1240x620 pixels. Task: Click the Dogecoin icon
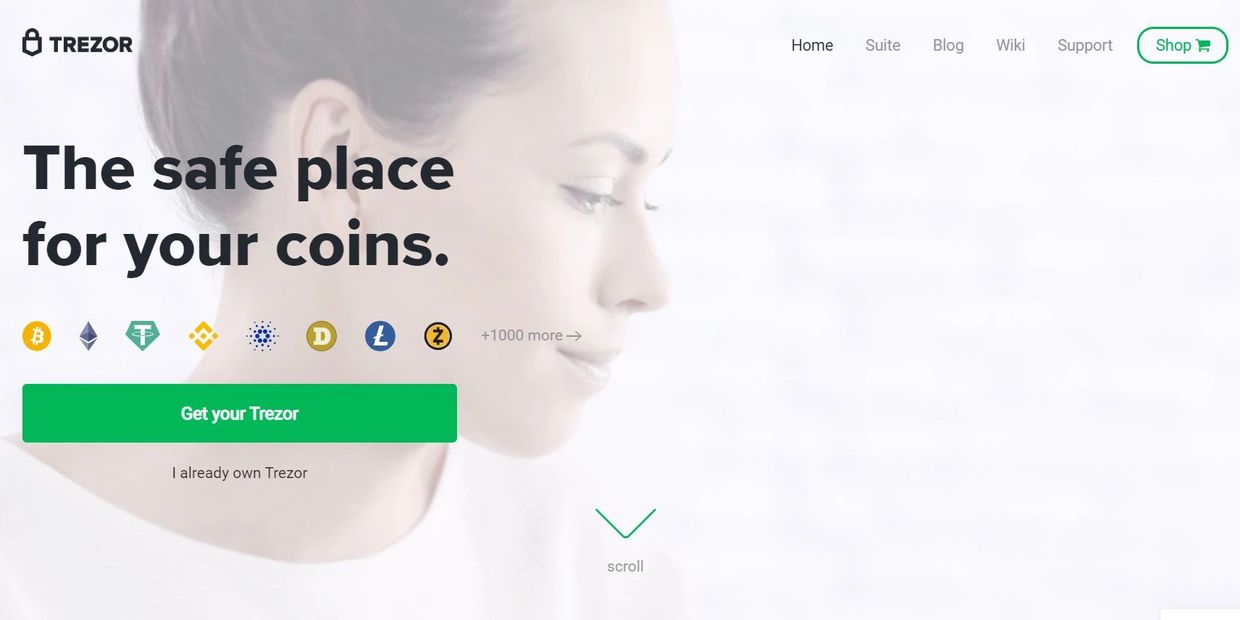(321, 336)
